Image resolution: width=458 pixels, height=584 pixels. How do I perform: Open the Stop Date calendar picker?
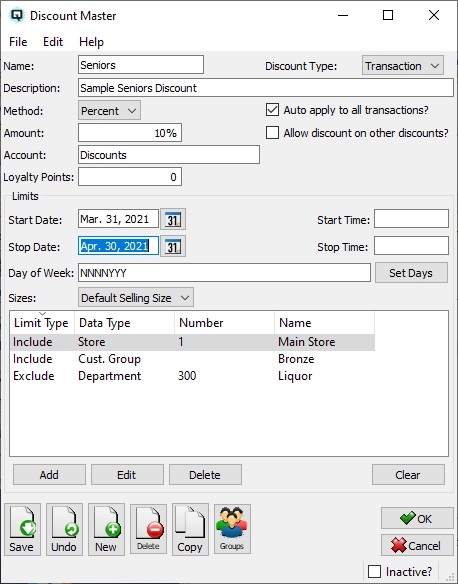click(x=173, y=246)
